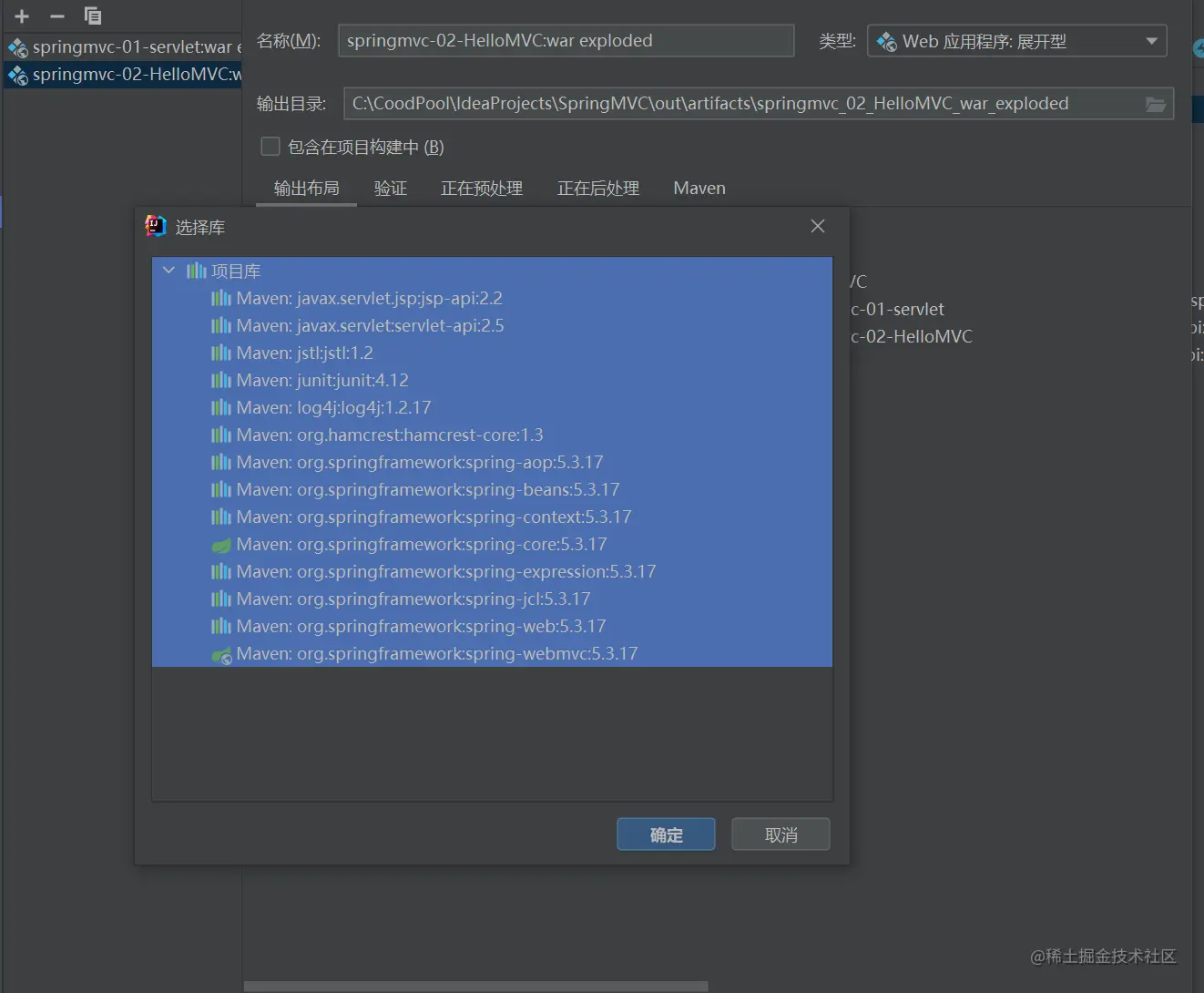Select the spring-jcl:5.3.17 library row
The width and height of the screenshot is (1204, 993).
492,599
